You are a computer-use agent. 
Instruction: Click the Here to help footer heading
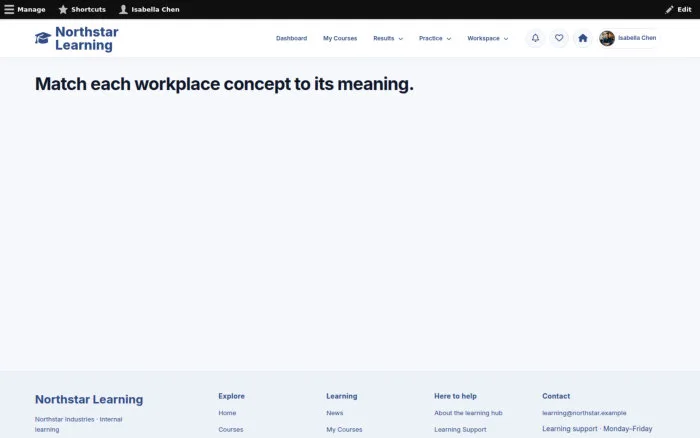click(x=455, y=396)
